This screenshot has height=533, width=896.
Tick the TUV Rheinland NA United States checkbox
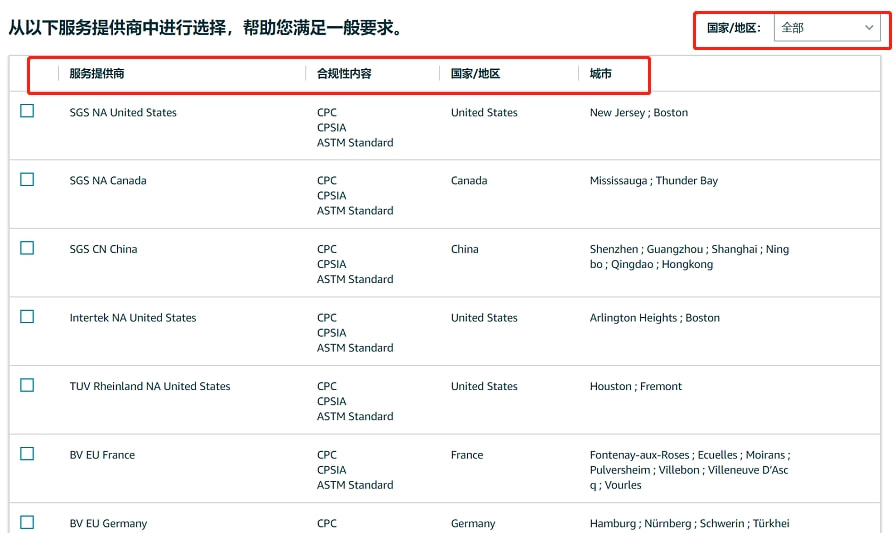[x=27, y=385]
